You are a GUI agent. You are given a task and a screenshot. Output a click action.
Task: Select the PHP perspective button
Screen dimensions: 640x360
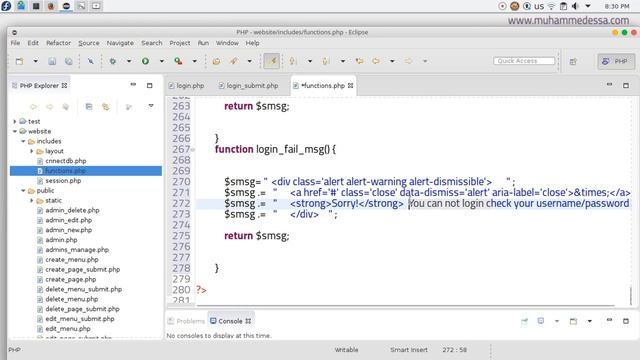pyautogui.click(x=616, y=61)
